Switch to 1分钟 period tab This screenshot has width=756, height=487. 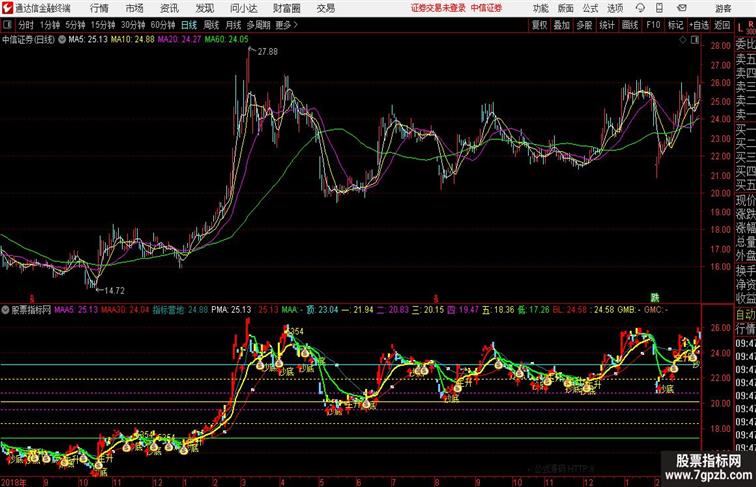[x=50, y=25]
